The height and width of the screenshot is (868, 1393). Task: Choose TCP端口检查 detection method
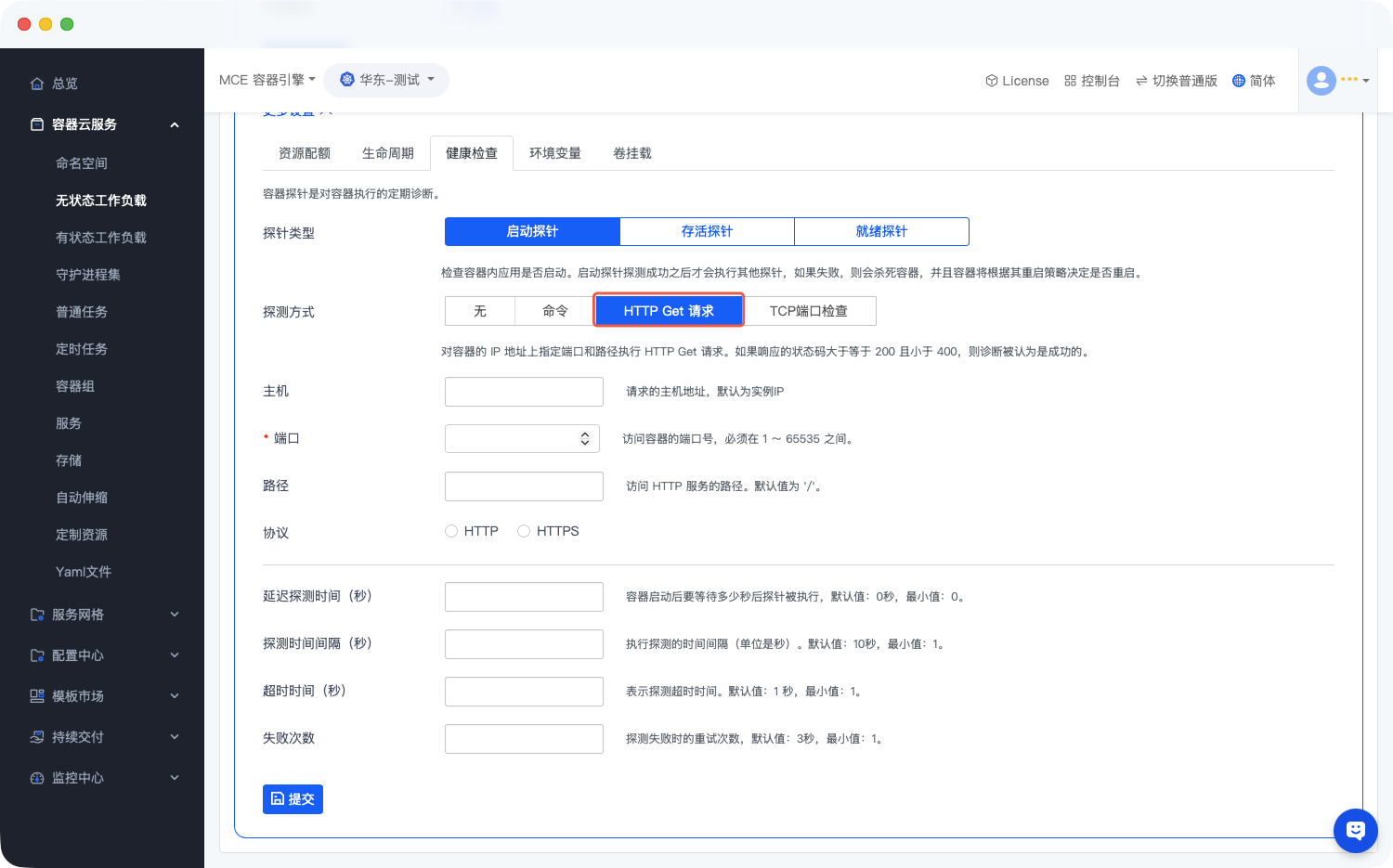(x=808, y=311)
